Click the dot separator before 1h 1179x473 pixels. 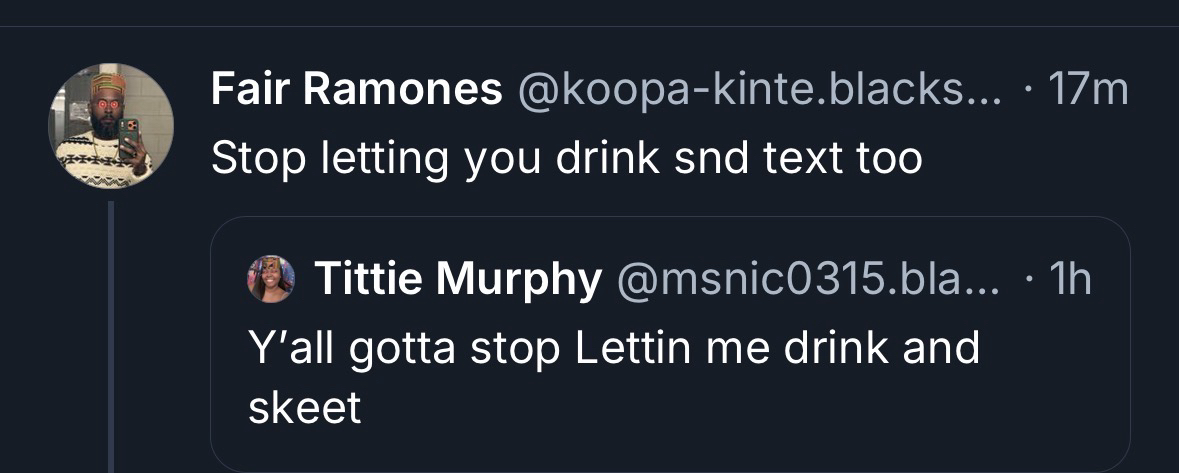point(1028,280)
